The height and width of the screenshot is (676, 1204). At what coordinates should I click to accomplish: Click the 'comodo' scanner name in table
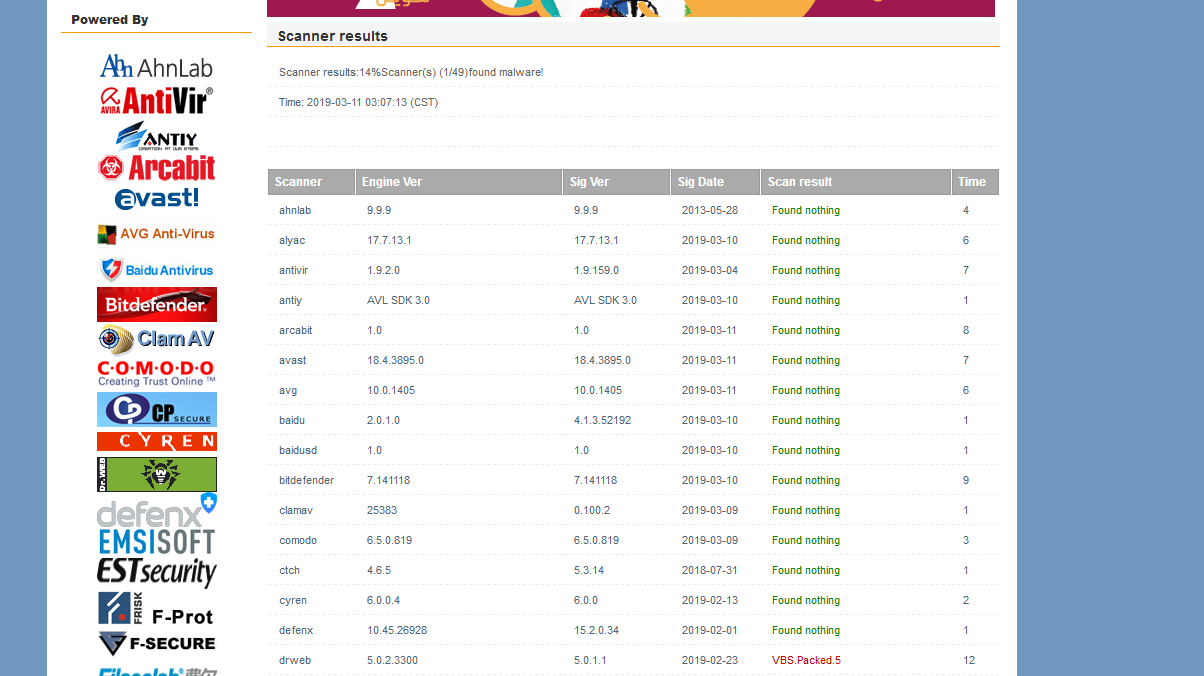tap(298, 540)
